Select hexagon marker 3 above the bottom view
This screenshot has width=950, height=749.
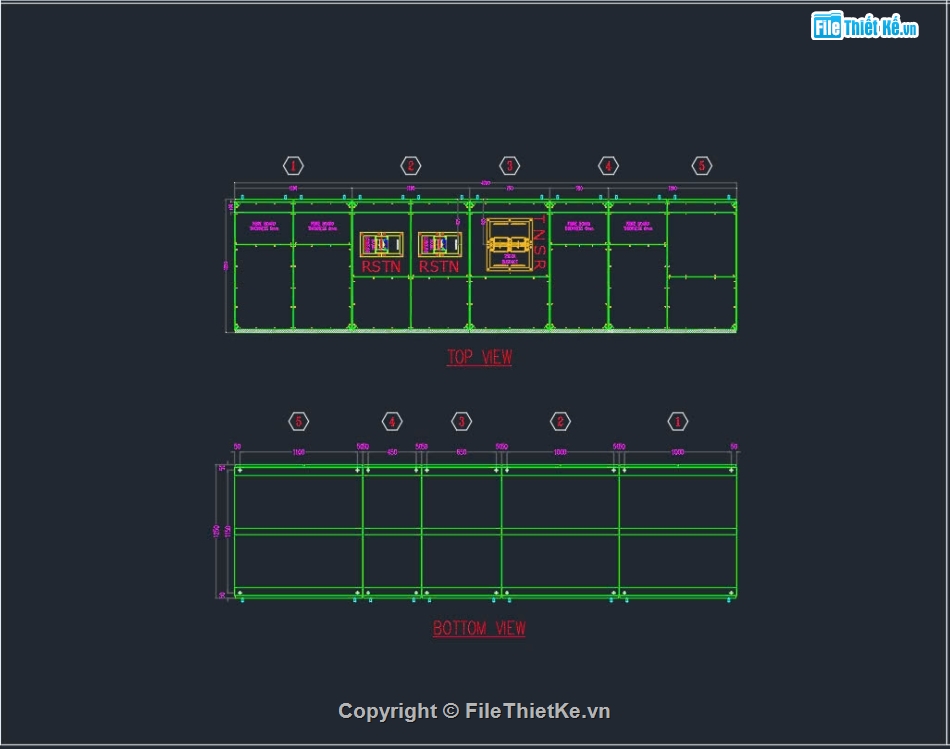(462, 421)
